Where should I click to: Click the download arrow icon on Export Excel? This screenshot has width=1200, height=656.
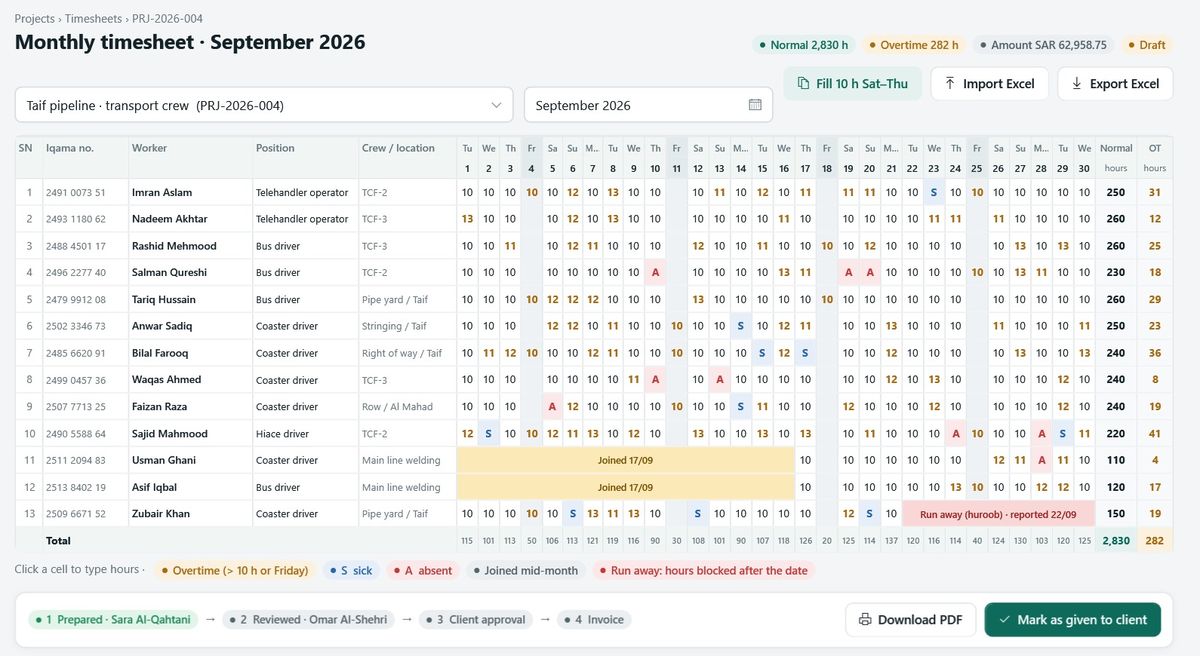[x=1077, y=84]
